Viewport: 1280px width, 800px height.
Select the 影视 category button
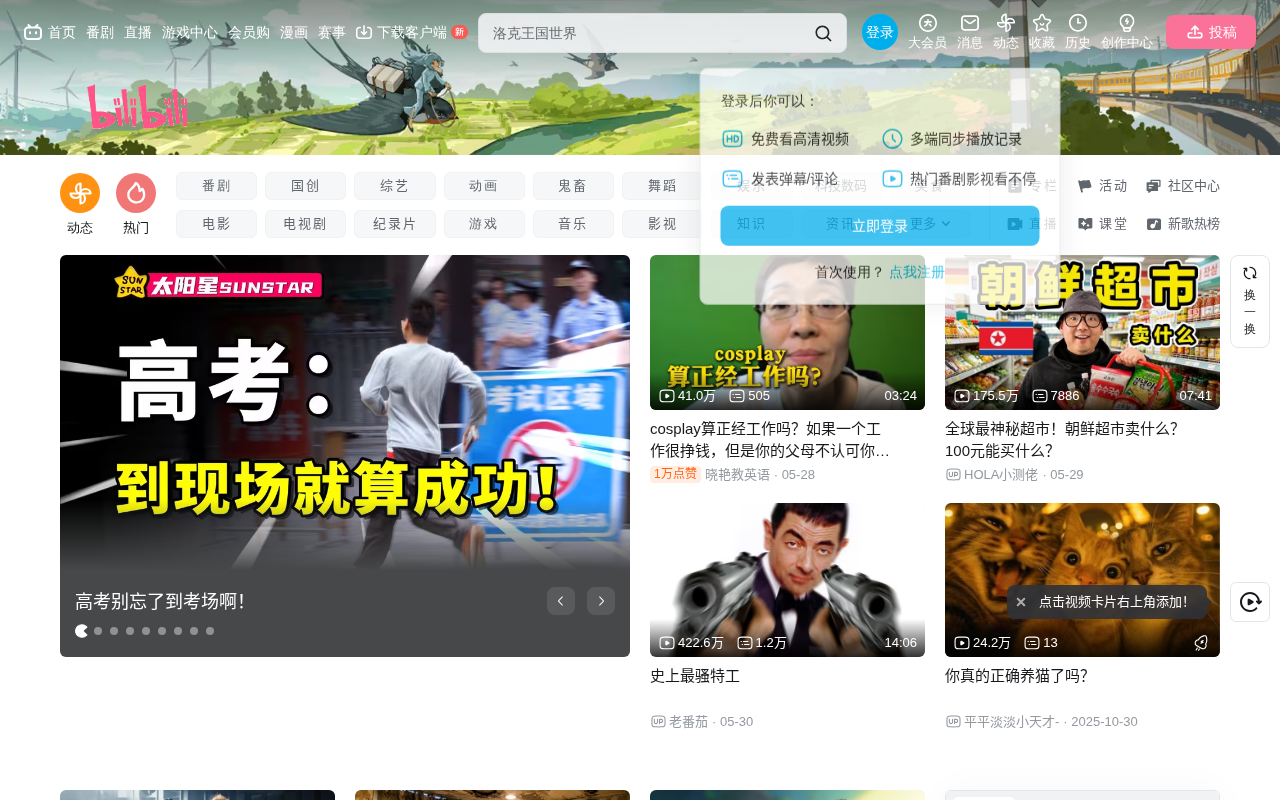pos(662,224)
